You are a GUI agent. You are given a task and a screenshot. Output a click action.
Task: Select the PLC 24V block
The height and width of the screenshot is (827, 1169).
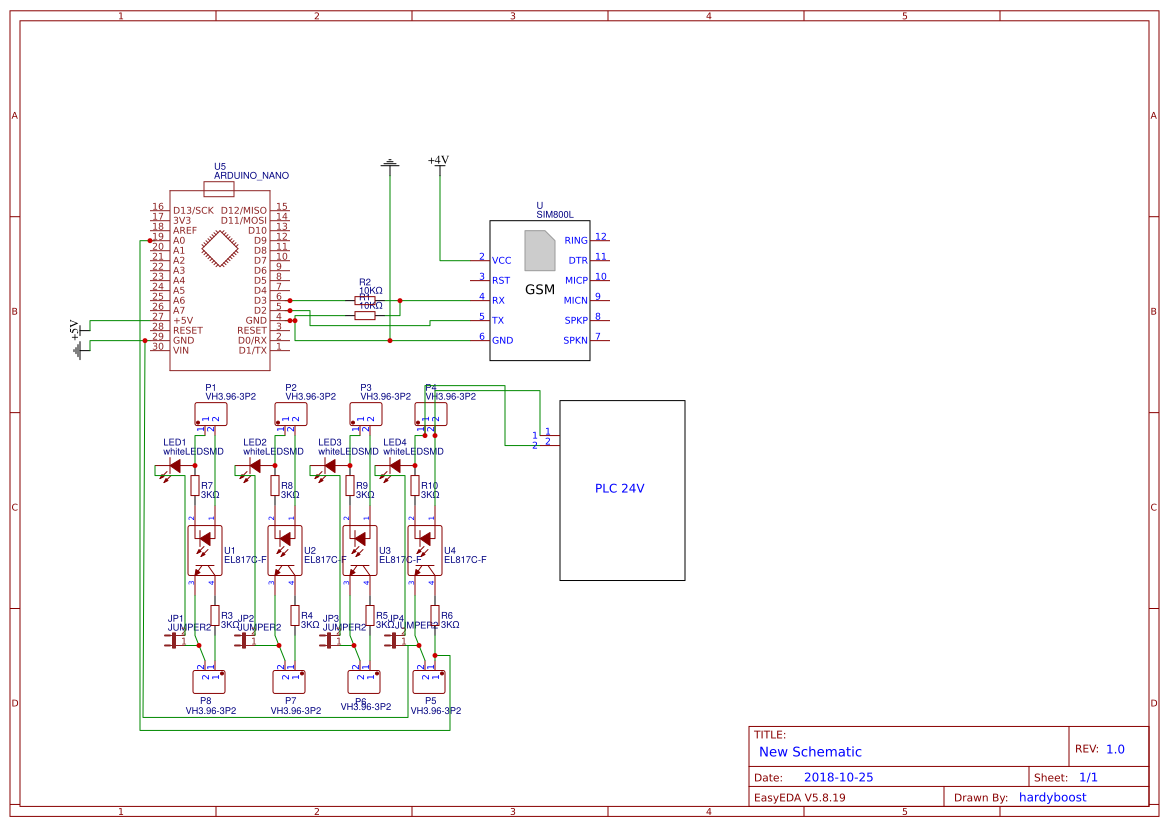[621, 489]
